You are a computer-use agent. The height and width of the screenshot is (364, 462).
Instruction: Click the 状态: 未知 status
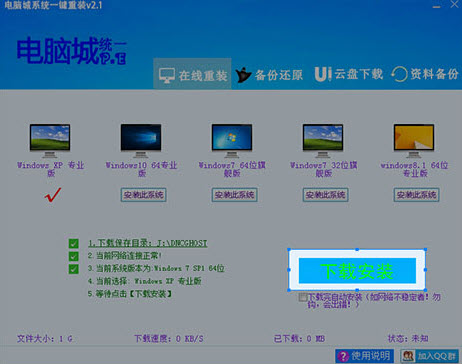point(408,339)
